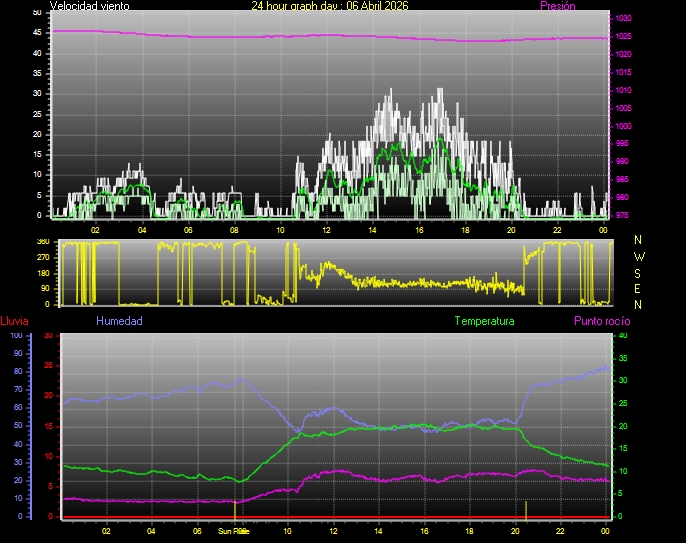This screenshot has width=686, height=543.
Task: Select the red Lluvia legend label
Action: click(14, 321)
